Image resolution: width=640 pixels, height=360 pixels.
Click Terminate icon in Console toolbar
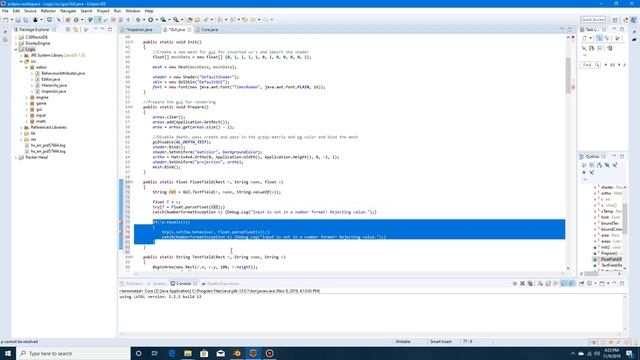[515, 283]
